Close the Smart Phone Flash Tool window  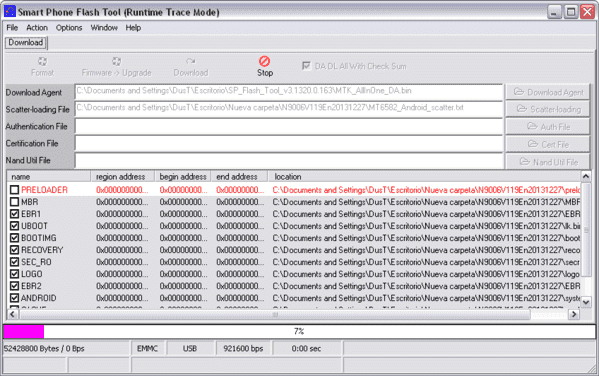[587, 12]
